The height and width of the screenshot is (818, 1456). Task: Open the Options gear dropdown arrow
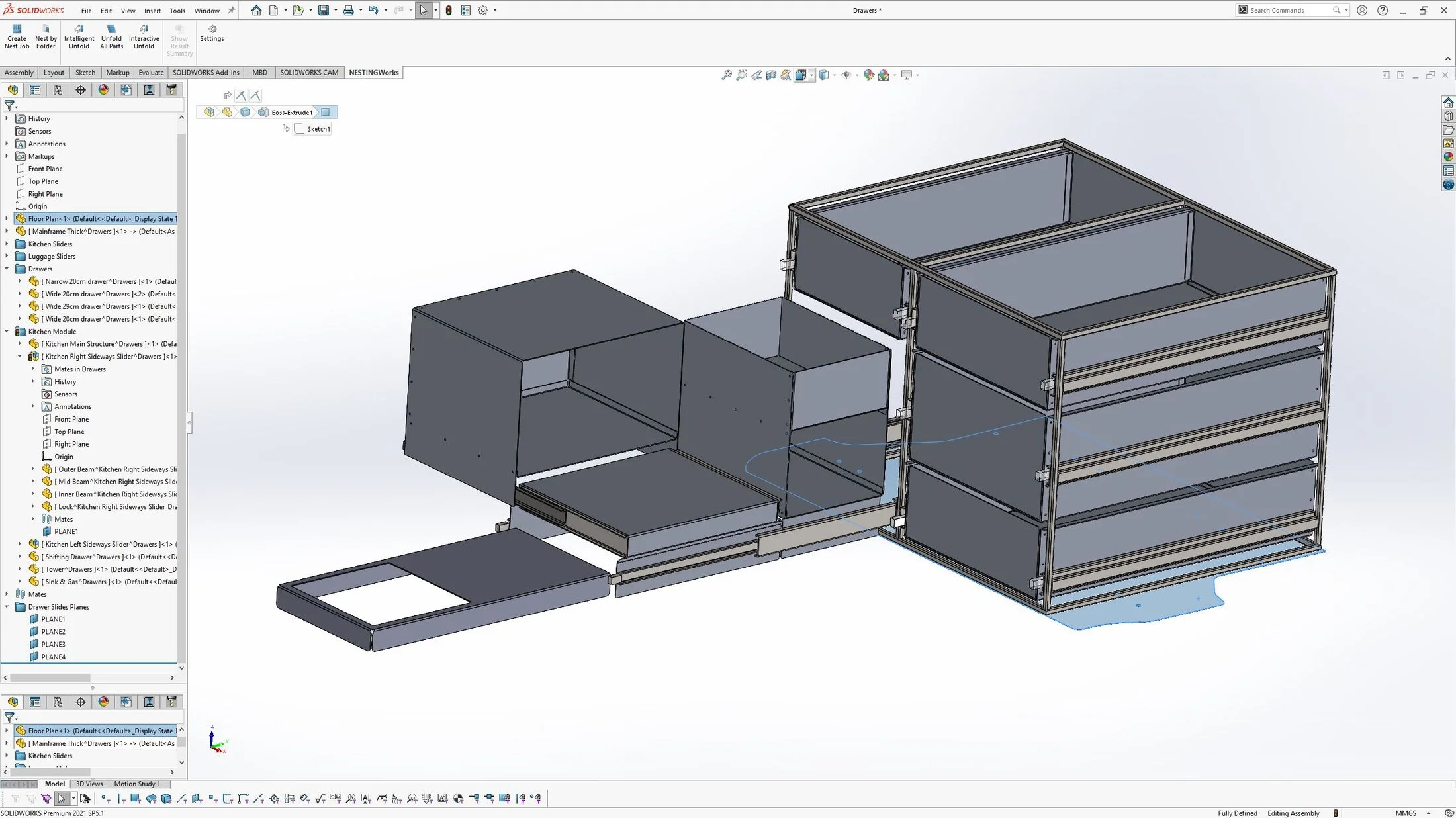(x=495, y=10)
